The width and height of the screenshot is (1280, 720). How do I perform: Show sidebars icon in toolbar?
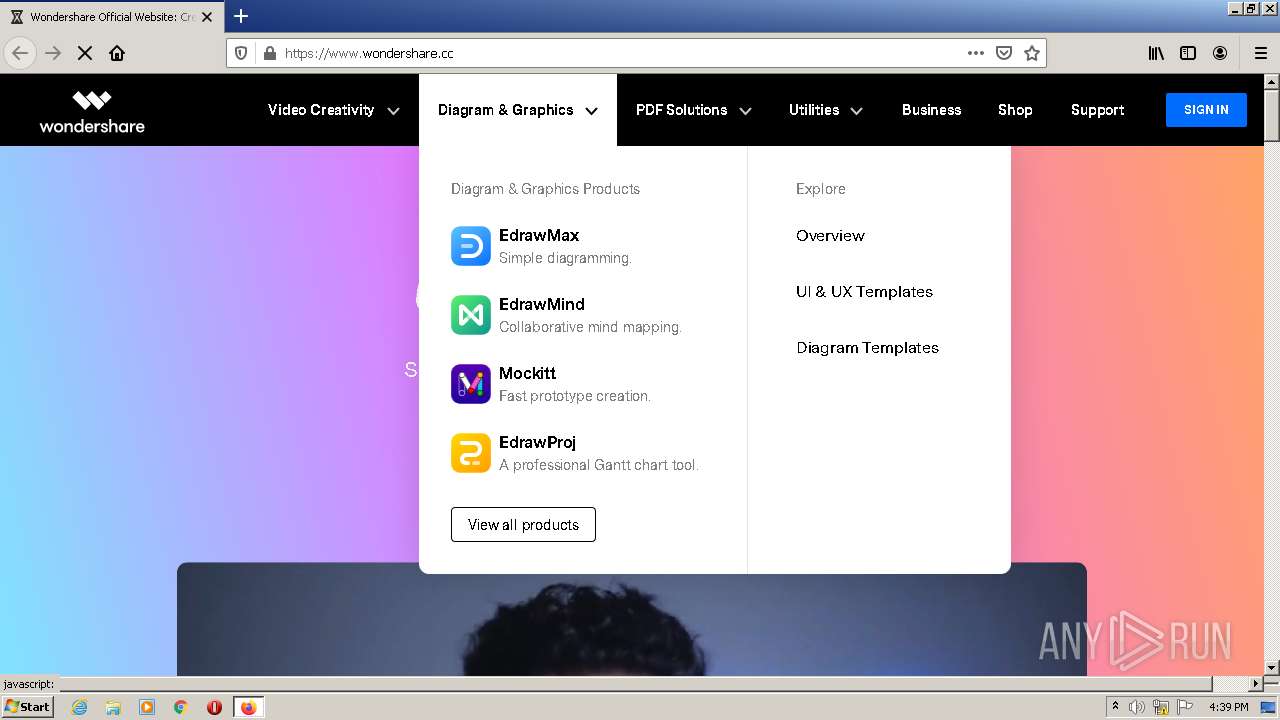tap(1188, 53)
